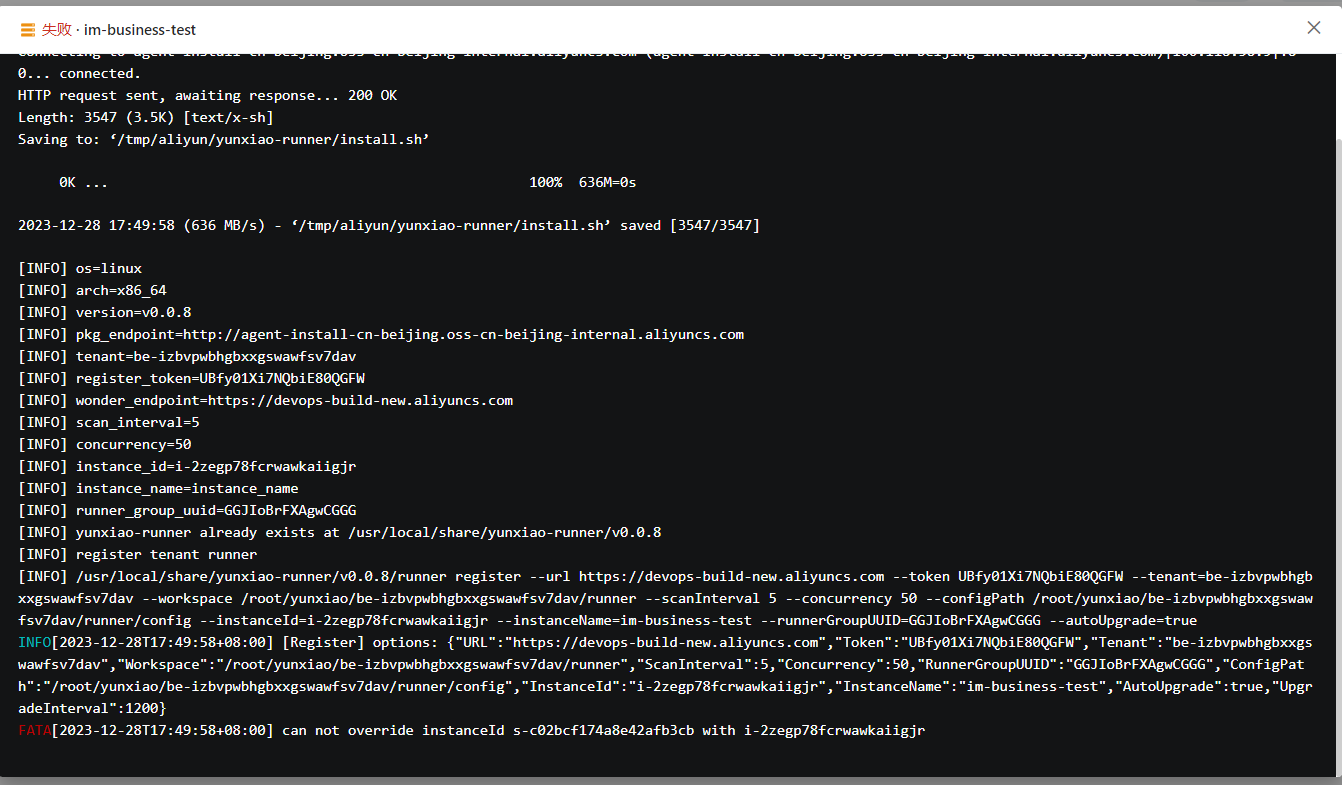The height and width of the screenshot is (785, 1342).
Task: Click the 'yunxiao-runner already exists' log line
Action: tap(339, 533)
